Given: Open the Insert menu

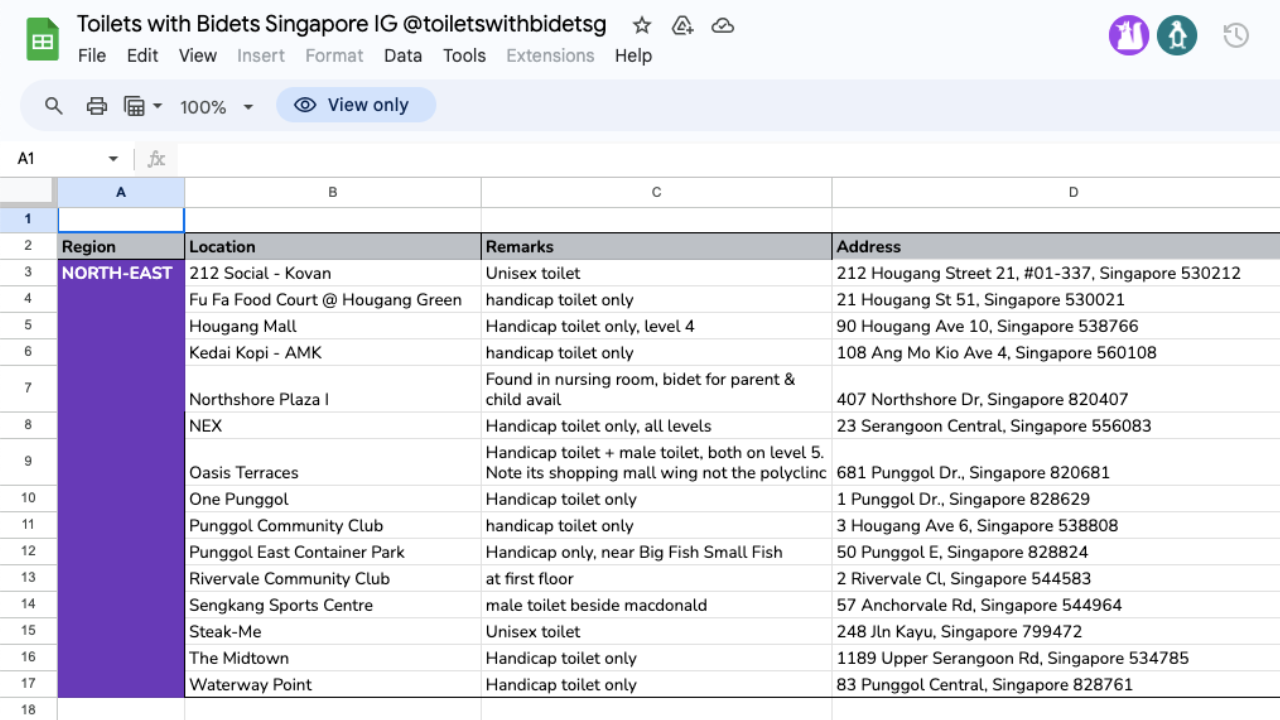Looking at the screenshot, I should pyautogui.click(x=261, y=56).
